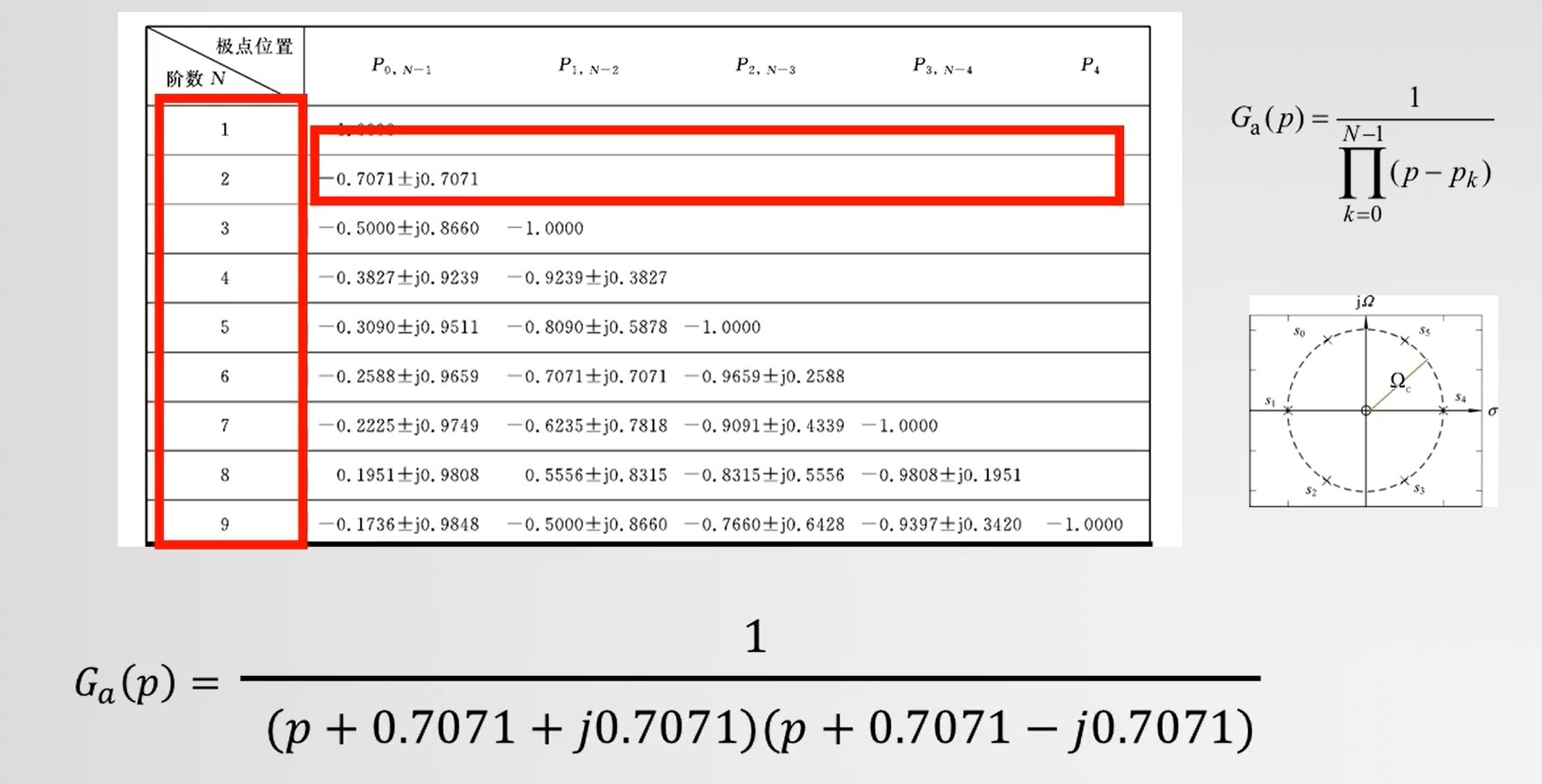Click order number 6 in the table
Screen dimensions: 1542x784
pyautogui.click(x=225, y=377)
